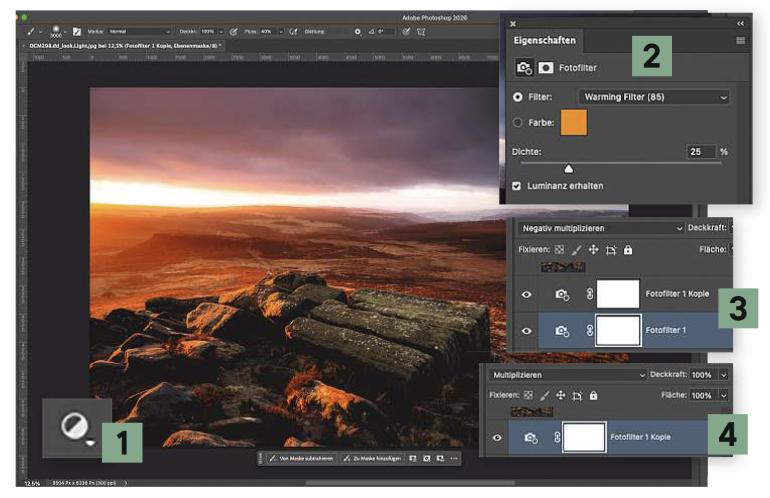
Task: Open the Negativ multiplizieren blend mode dropdown
Action: tap(601, 228)
